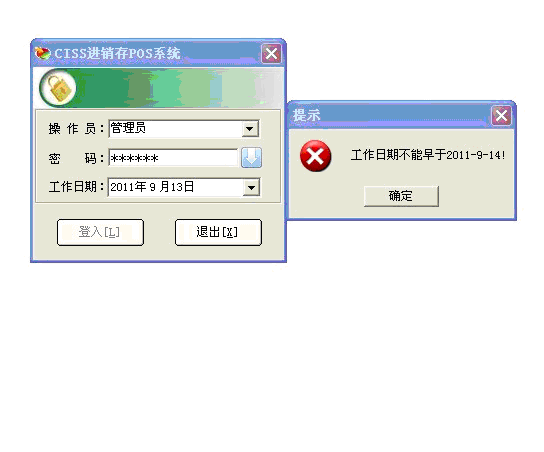Click the 退出[X] exit button
Image resolution: width=544 pixels, height=452 pixels.
point(218,232)
